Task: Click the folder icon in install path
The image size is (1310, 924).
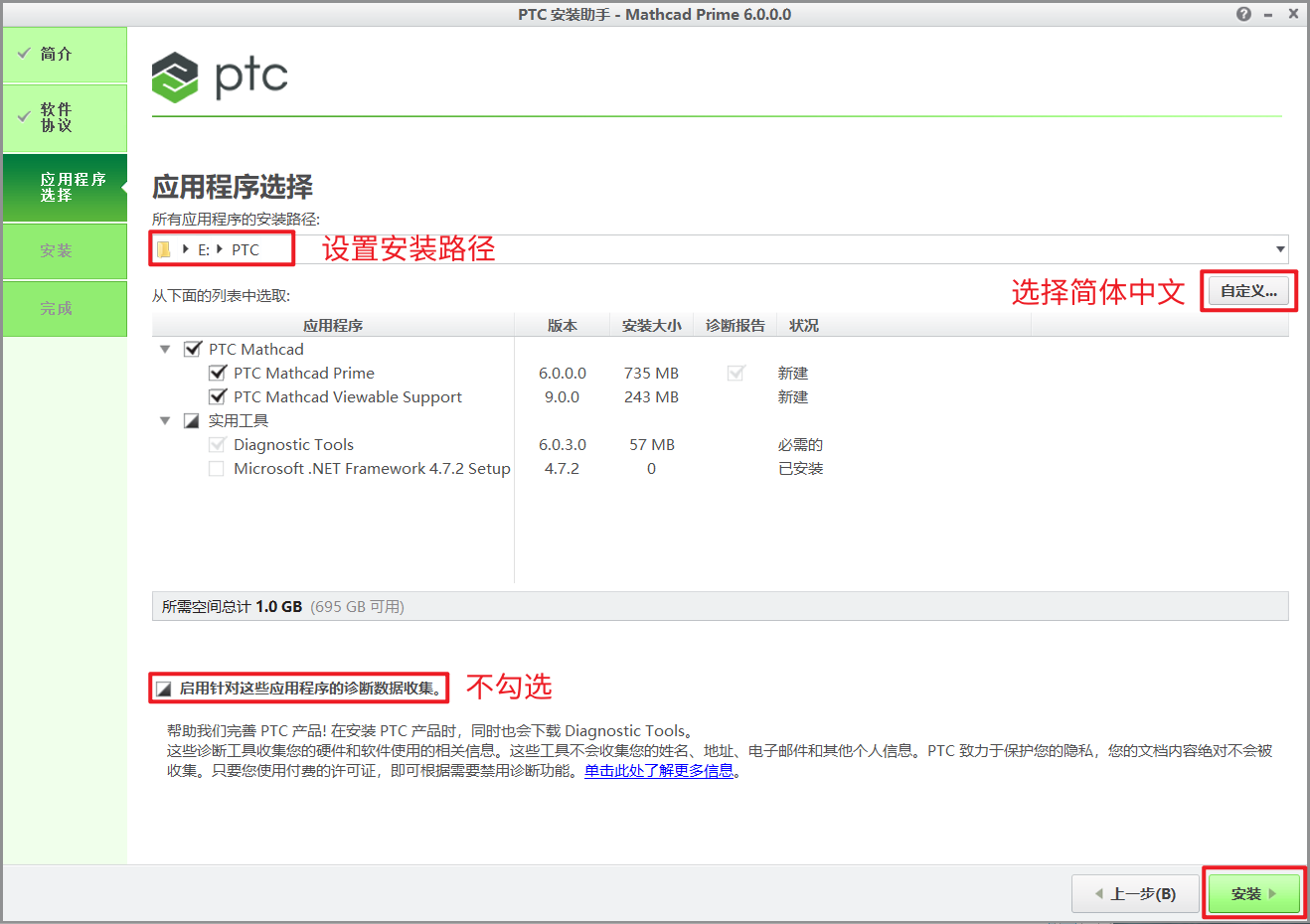Action: click(164, 249)
